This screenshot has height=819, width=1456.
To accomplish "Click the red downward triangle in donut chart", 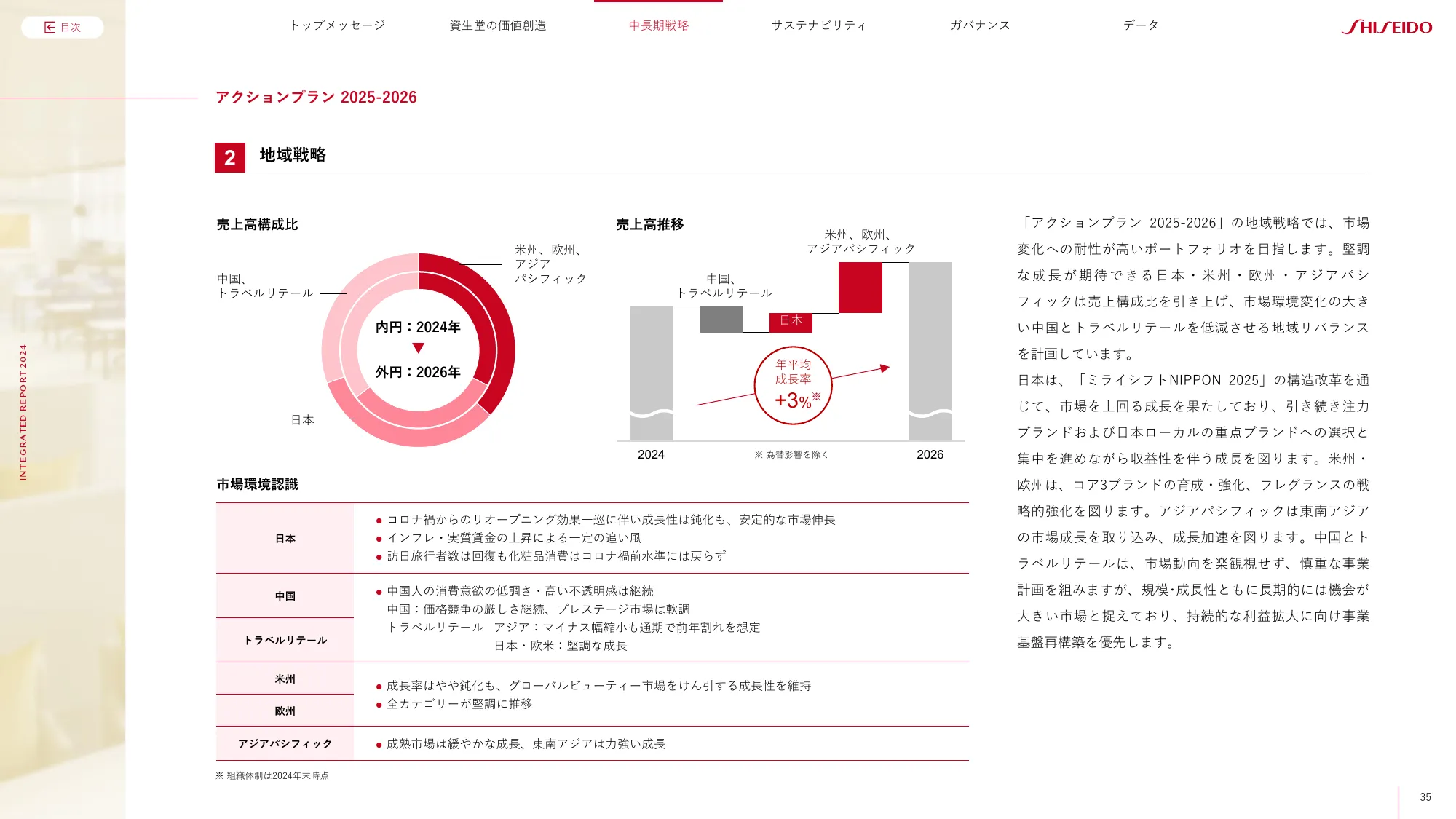I will 418,348.
